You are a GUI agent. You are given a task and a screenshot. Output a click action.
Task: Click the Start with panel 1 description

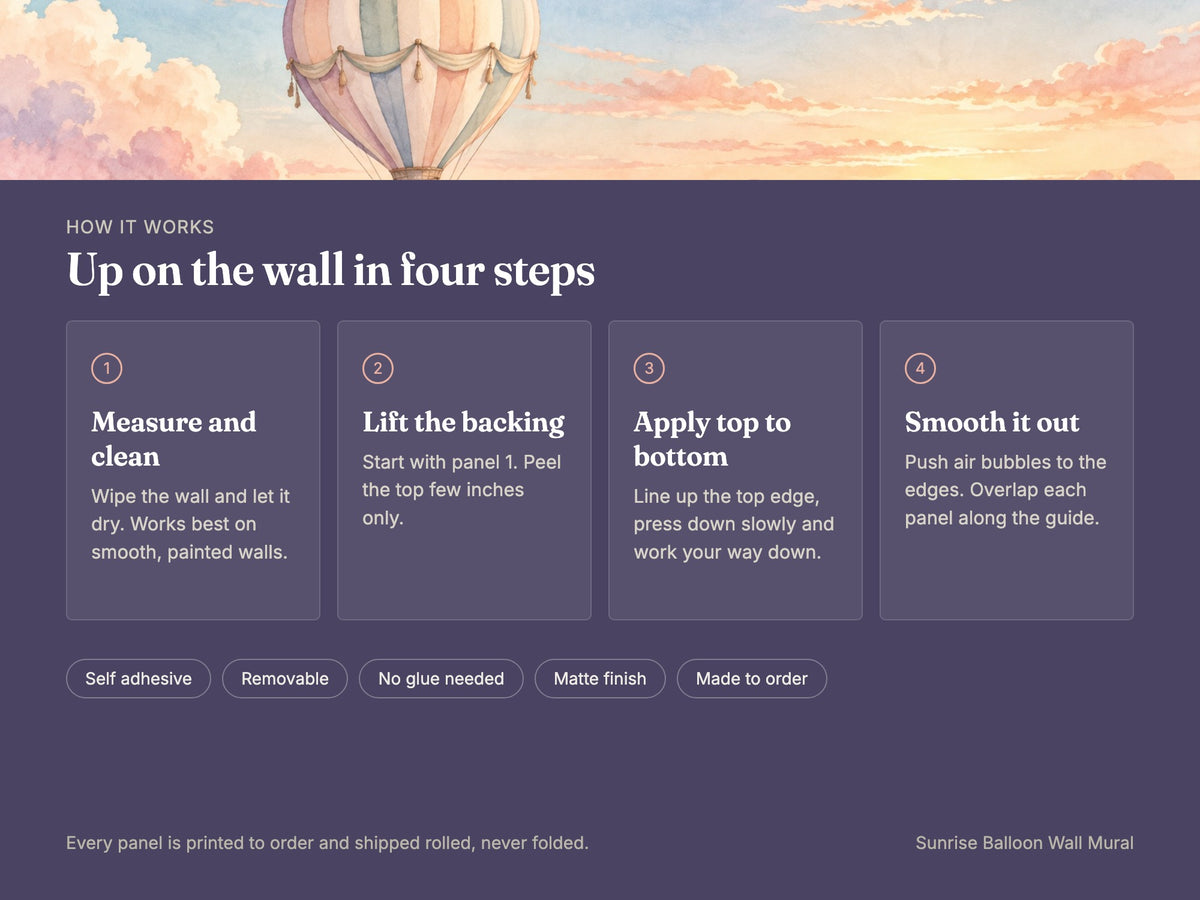[462, 490]
